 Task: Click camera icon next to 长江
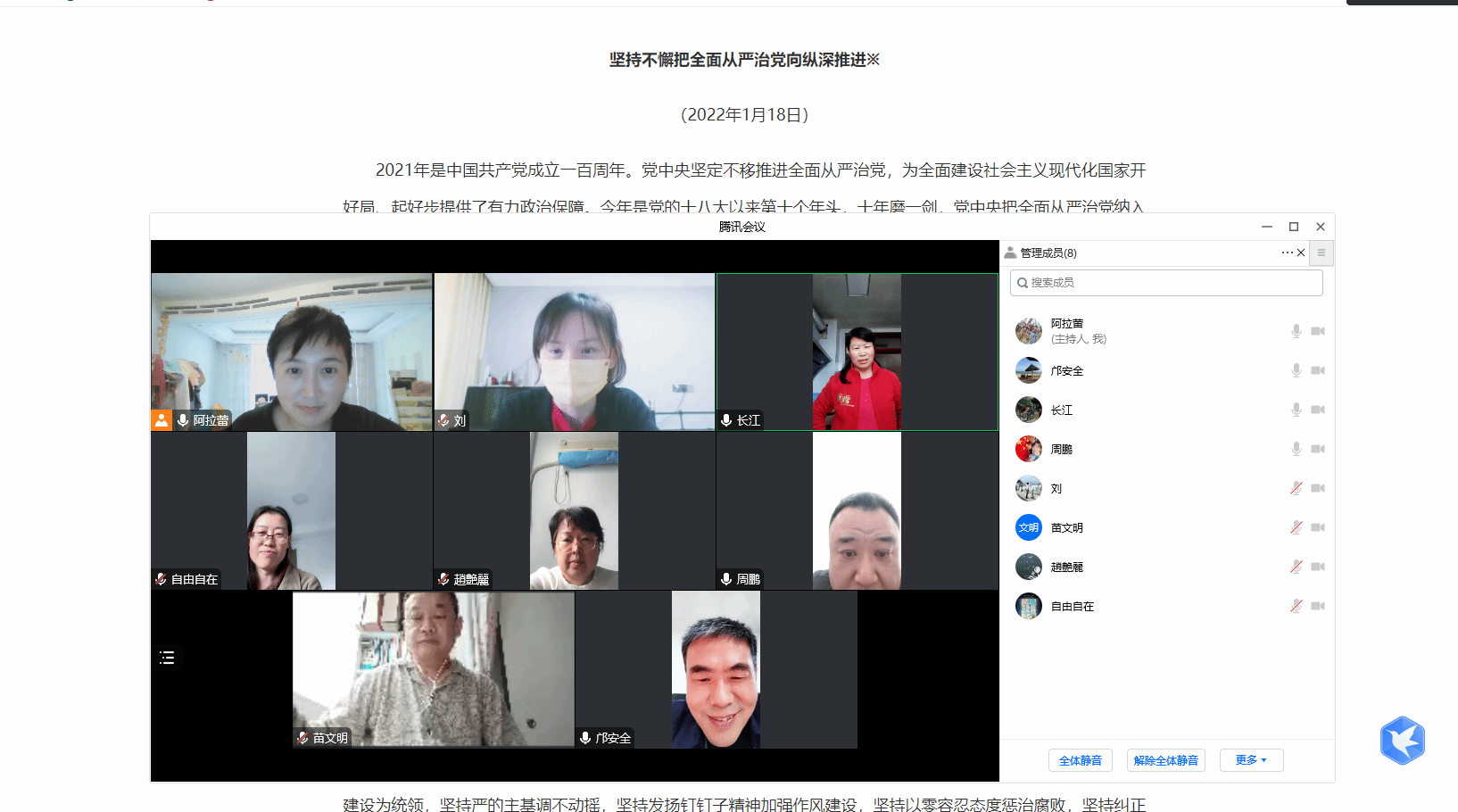[1317, 410]
